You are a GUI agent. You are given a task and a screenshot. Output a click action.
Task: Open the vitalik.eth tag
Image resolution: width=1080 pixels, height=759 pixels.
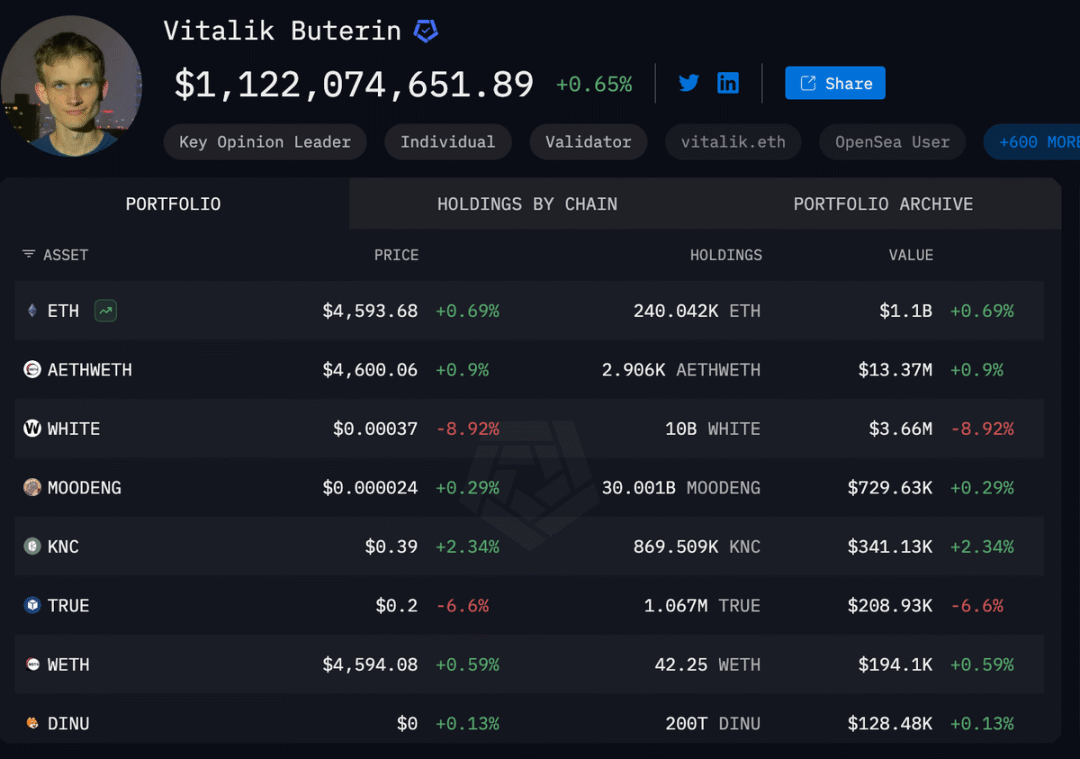click(x=733, y=141)
